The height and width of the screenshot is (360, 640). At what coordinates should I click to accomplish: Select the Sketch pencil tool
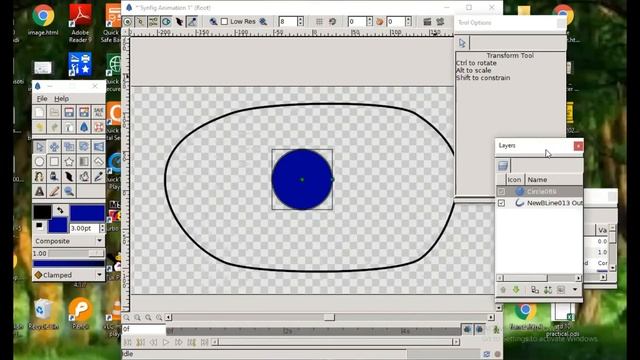[x=54, y=191]
